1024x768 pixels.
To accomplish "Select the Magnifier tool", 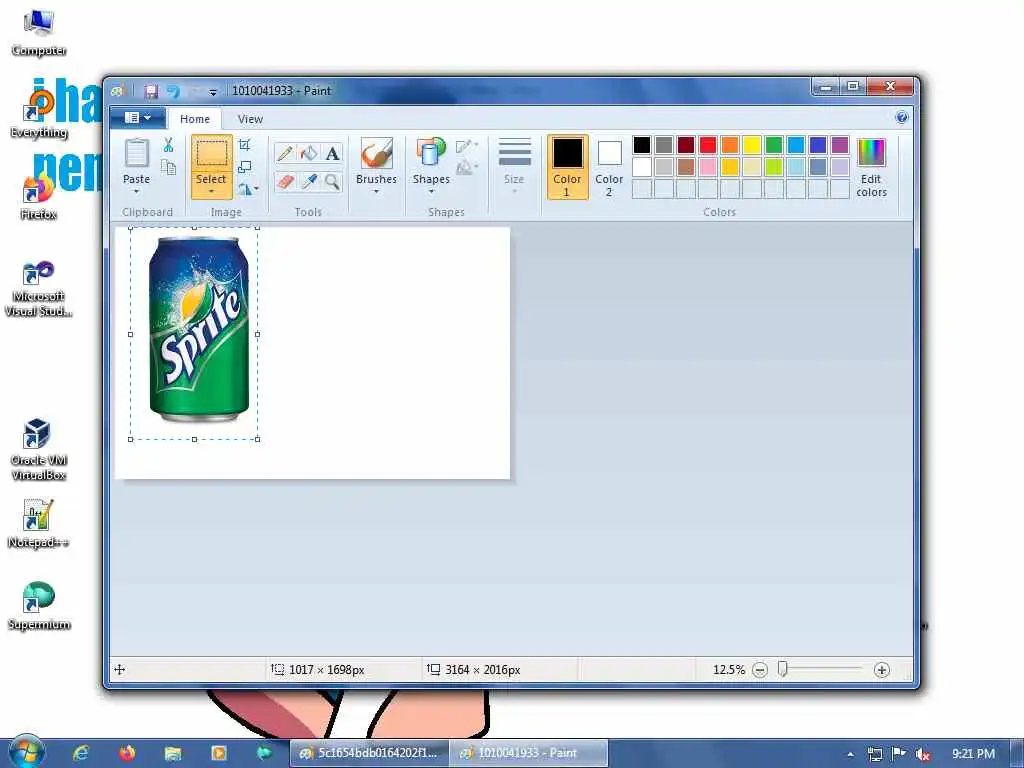I will (332, 181).
